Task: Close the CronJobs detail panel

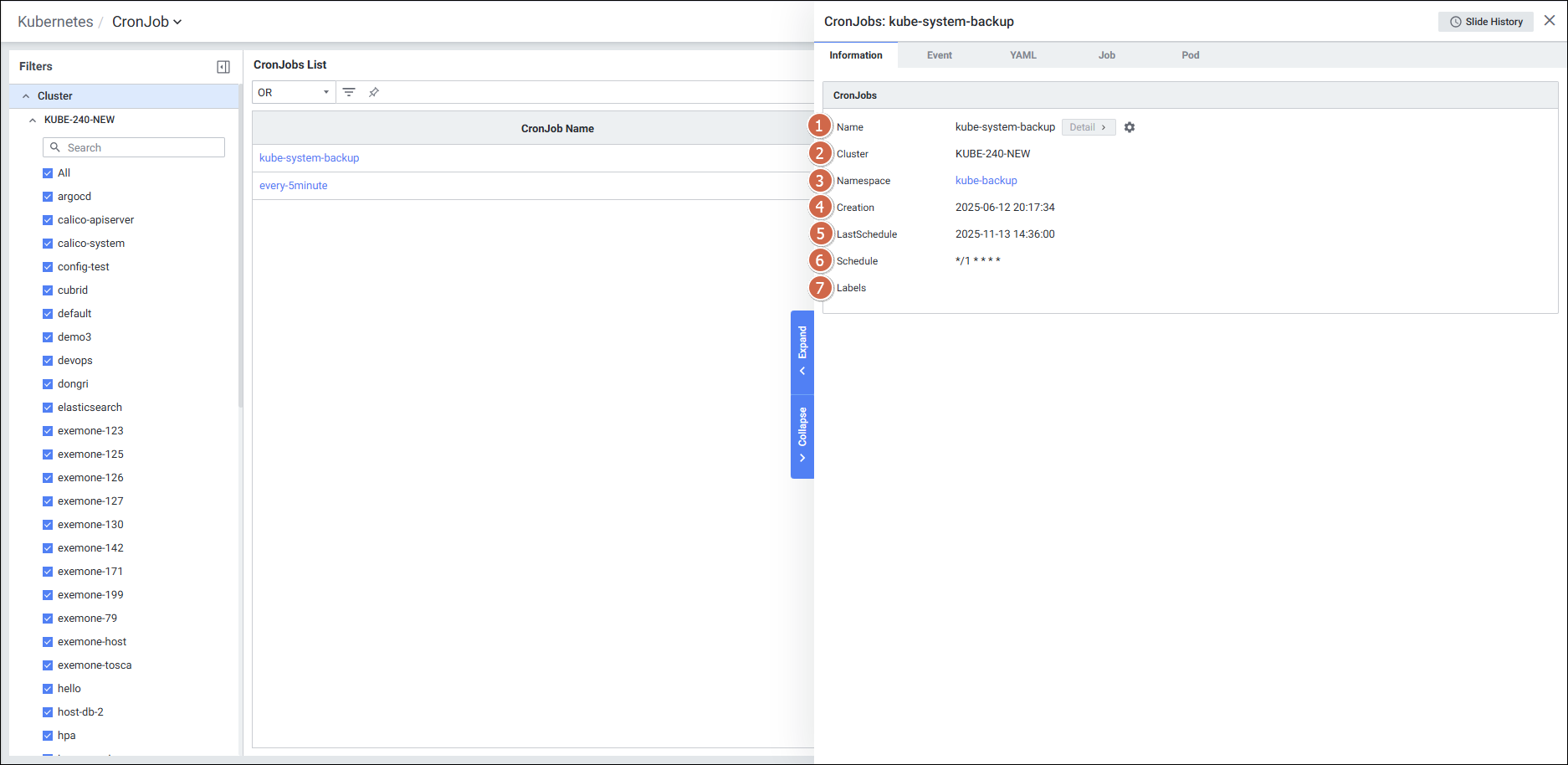Action: point(1550,21)
